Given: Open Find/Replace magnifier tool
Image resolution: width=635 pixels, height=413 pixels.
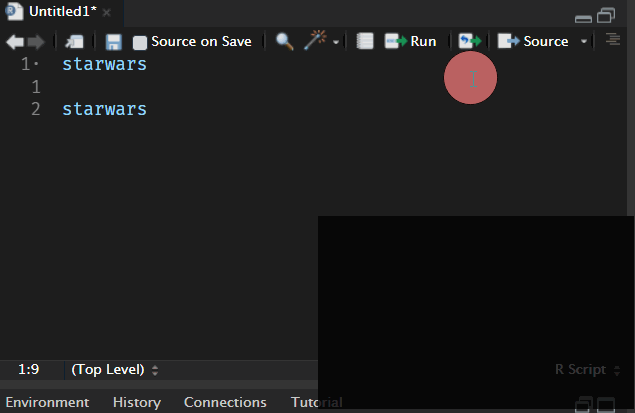Looking at the screenshot, I should (284, 41).
